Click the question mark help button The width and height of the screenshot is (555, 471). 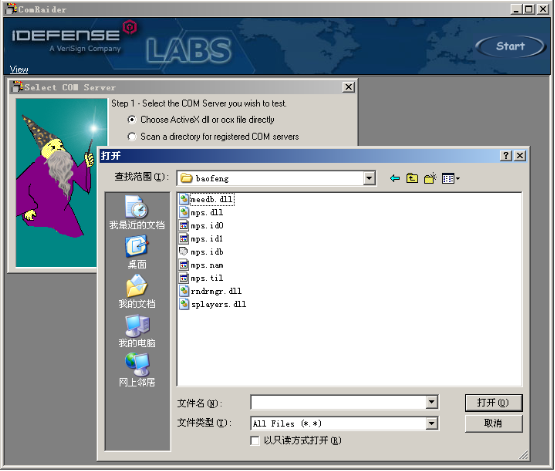506,156
